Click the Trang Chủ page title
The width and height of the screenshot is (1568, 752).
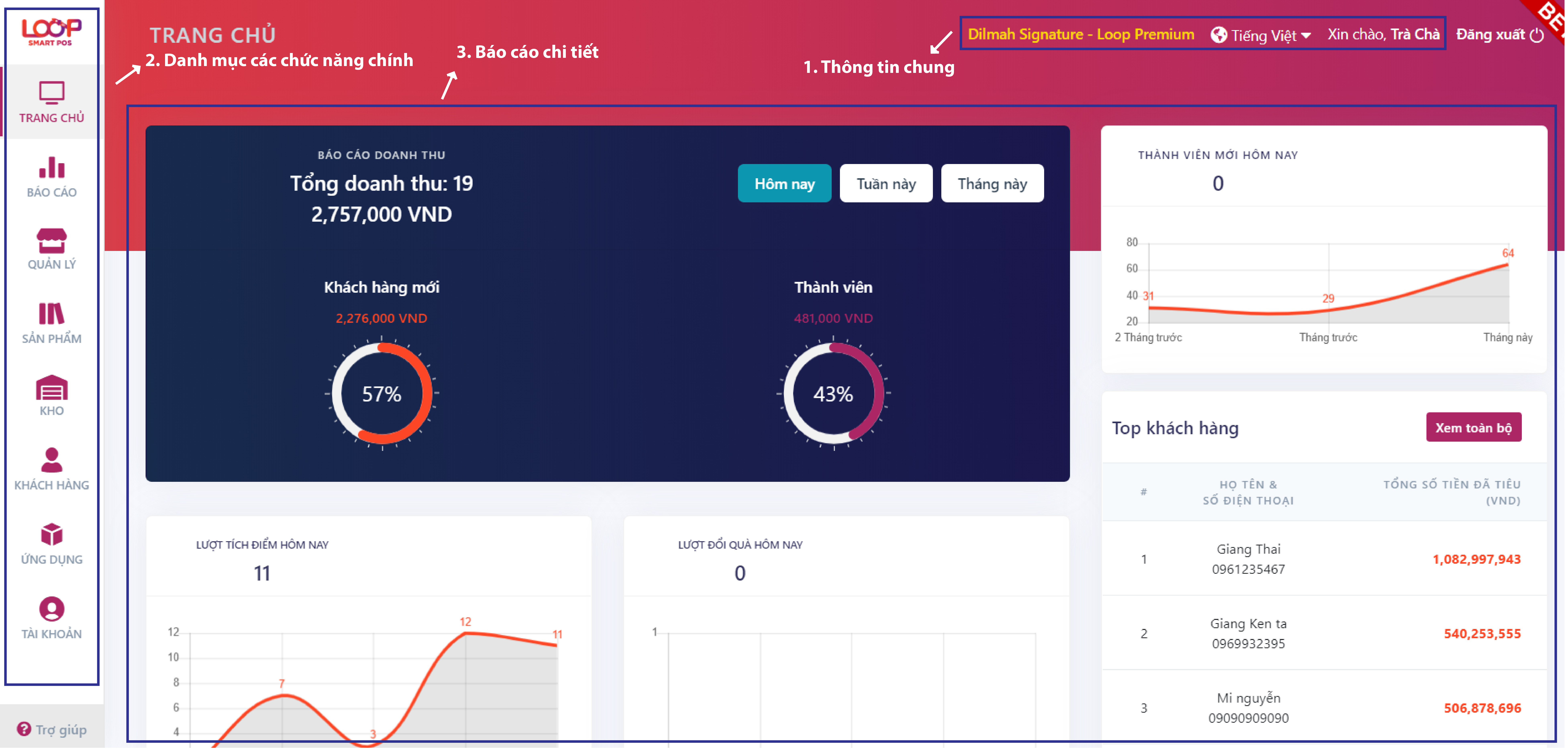(x=213, y=35)
